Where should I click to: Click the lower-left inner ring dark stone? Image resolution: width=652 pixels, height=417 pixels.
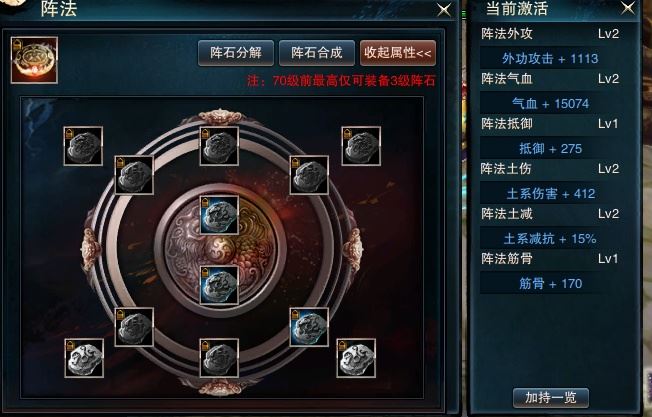pyautogui.click(x=134, y=327)
